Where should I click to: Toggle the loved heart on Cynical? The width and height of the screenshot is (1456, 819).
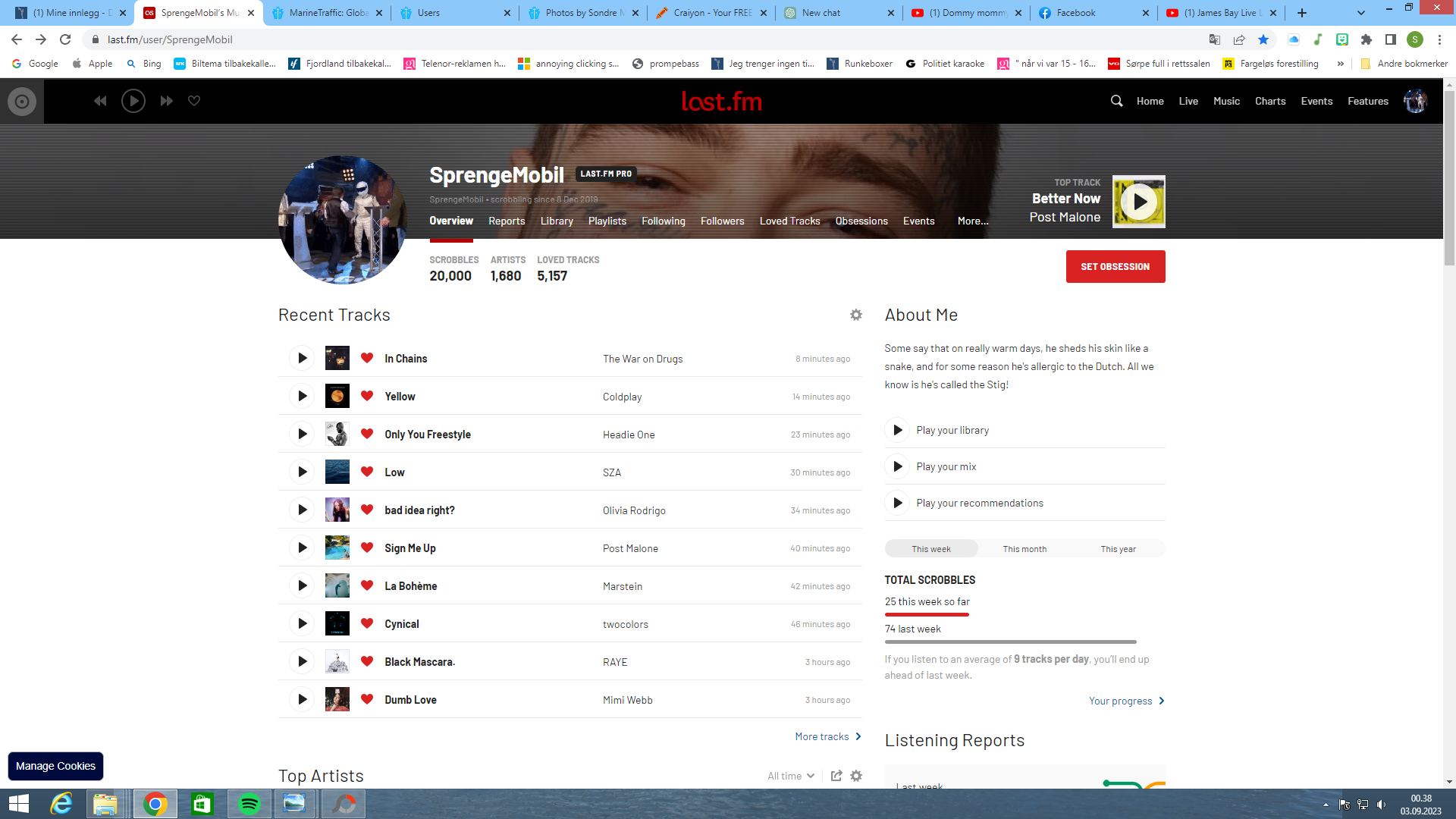tap(367, 623)
